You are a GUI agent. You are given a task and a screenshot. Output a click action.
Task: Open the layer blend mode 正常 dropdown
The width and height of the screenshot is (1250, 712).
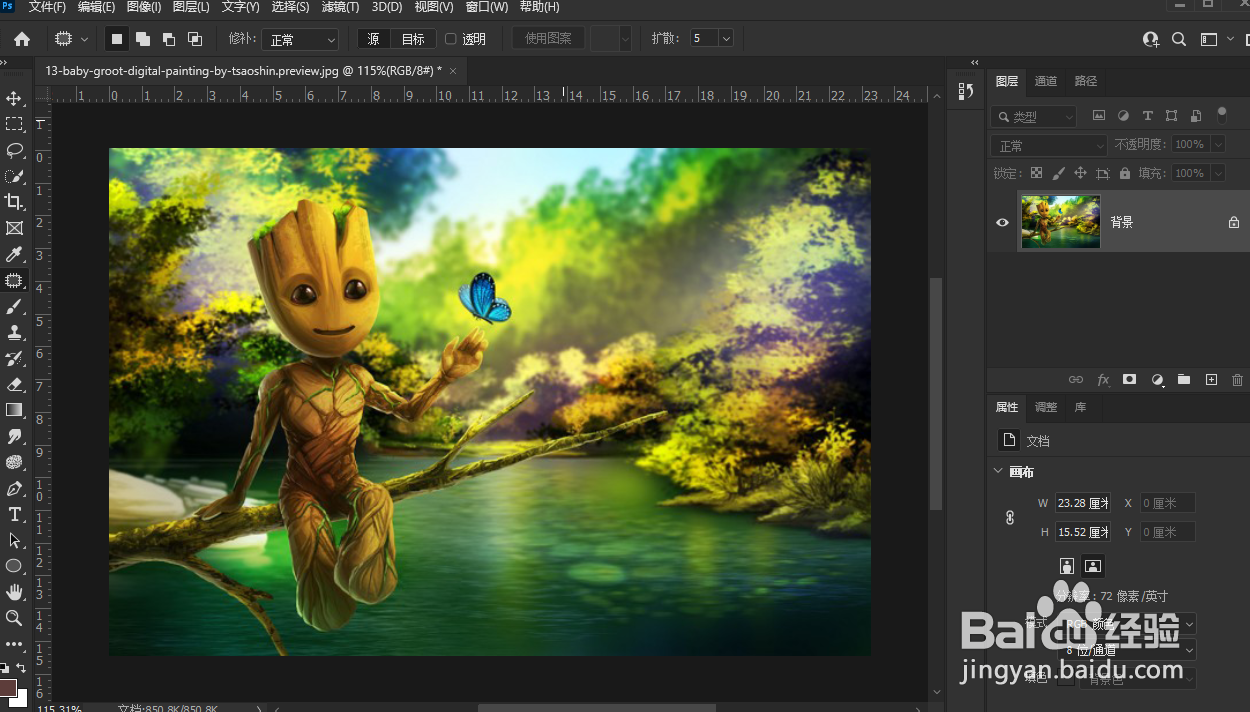(x=1049, y=145)
